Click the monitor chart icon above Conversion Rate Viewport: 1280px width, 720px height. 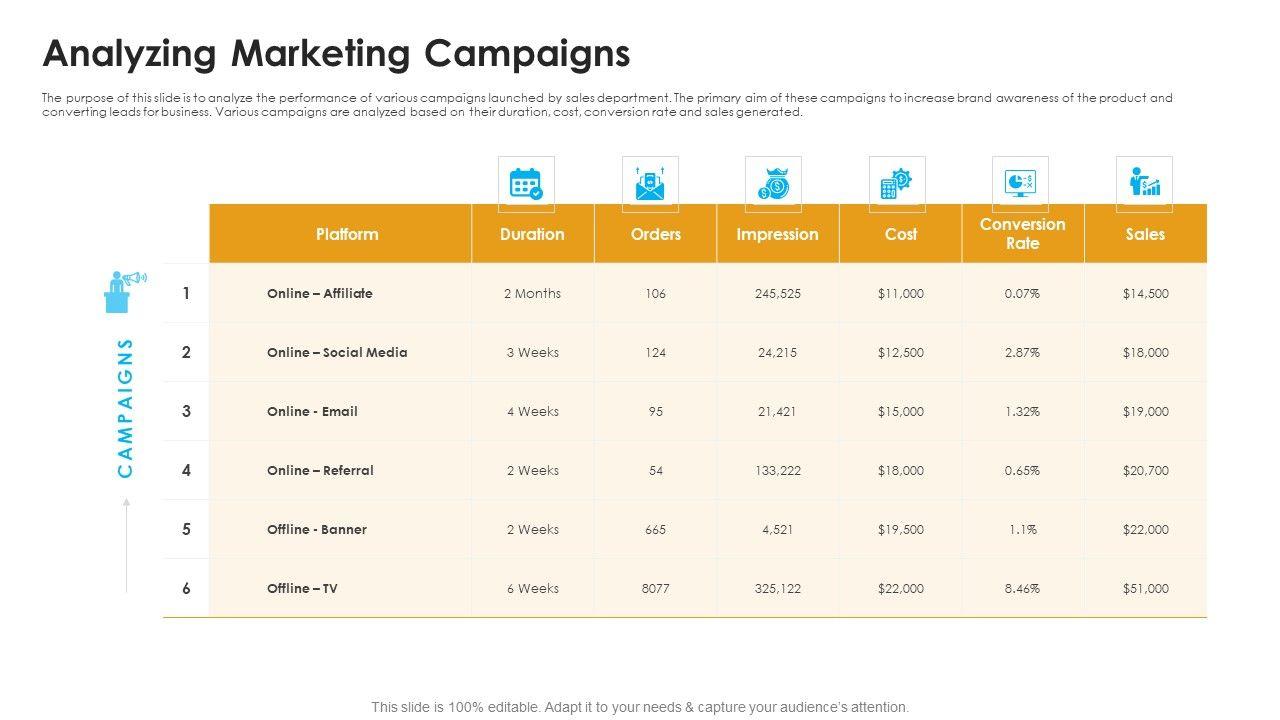click(1020, 184)
